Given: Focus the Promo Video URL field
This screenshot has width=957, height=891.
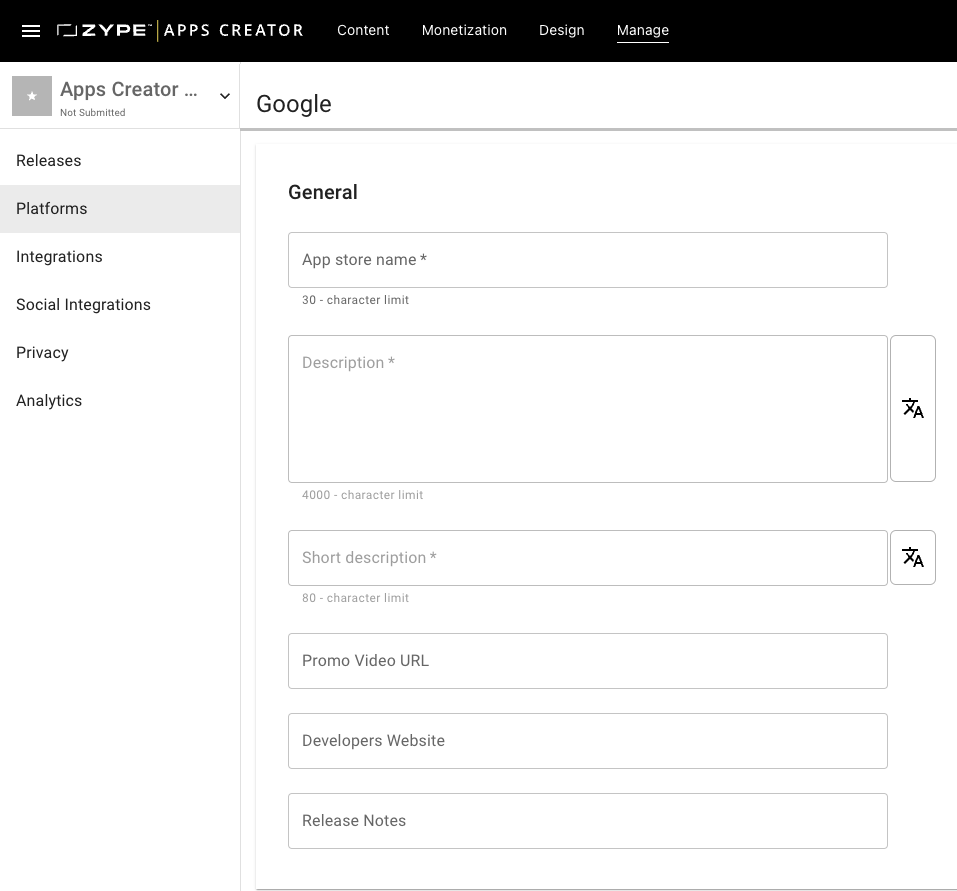Looking at the screenshot, I should coord(588,661).
